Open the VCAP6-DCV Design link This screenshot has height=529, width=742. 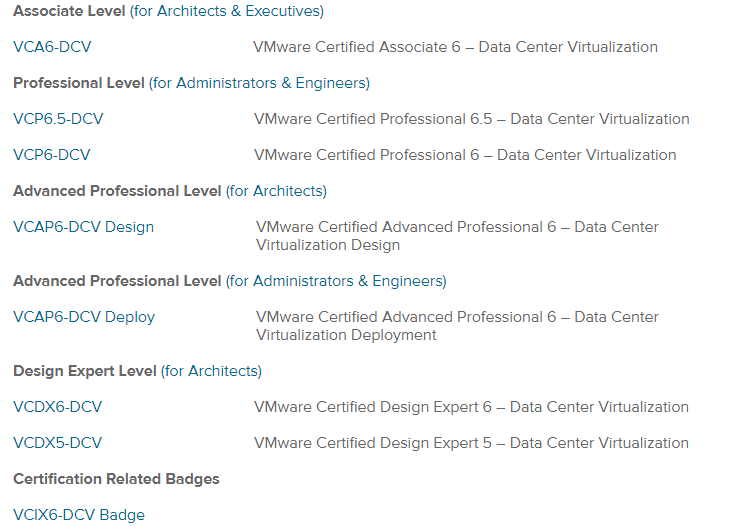(x=84, y=227)
